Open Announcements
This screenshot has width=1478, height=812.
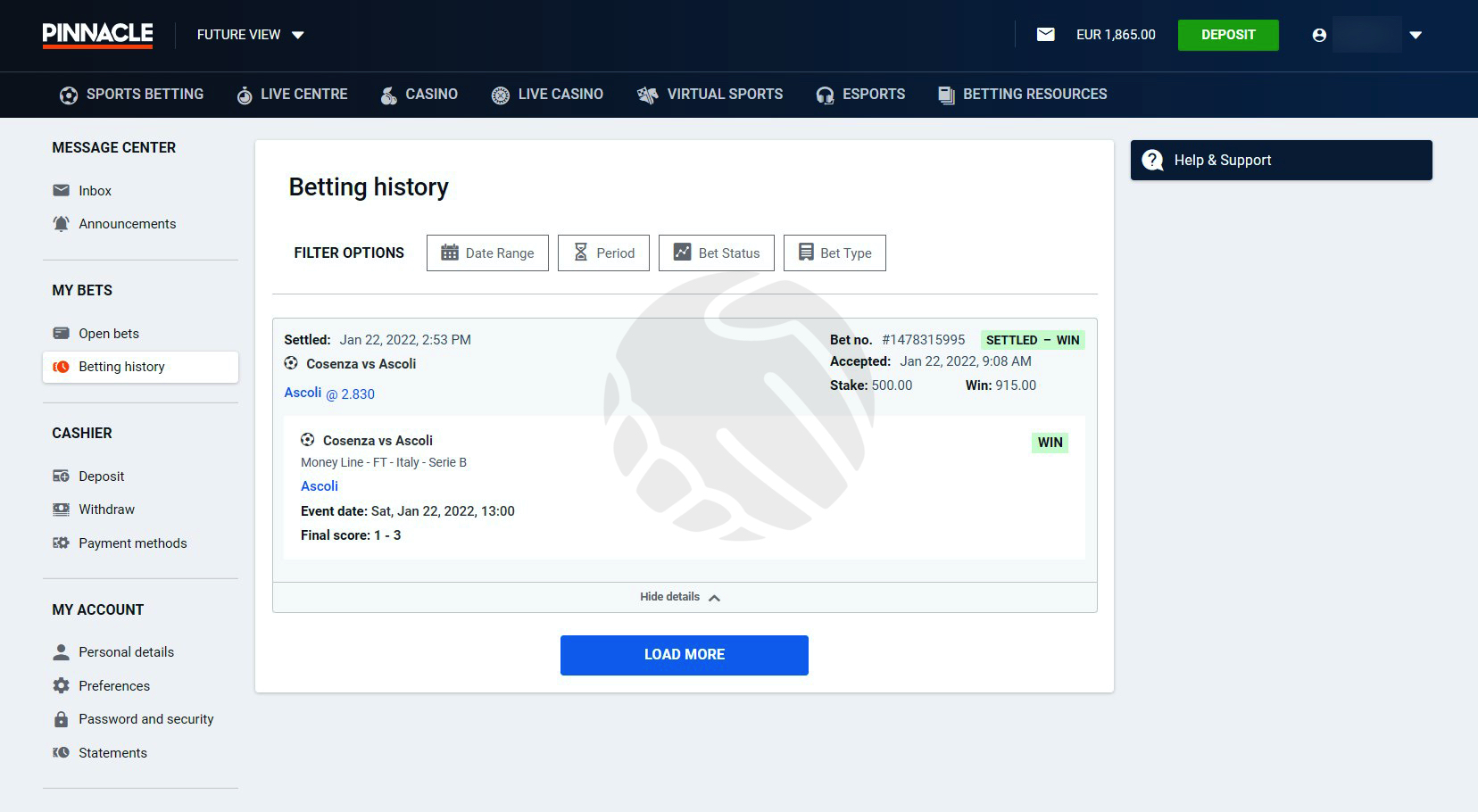127,224
